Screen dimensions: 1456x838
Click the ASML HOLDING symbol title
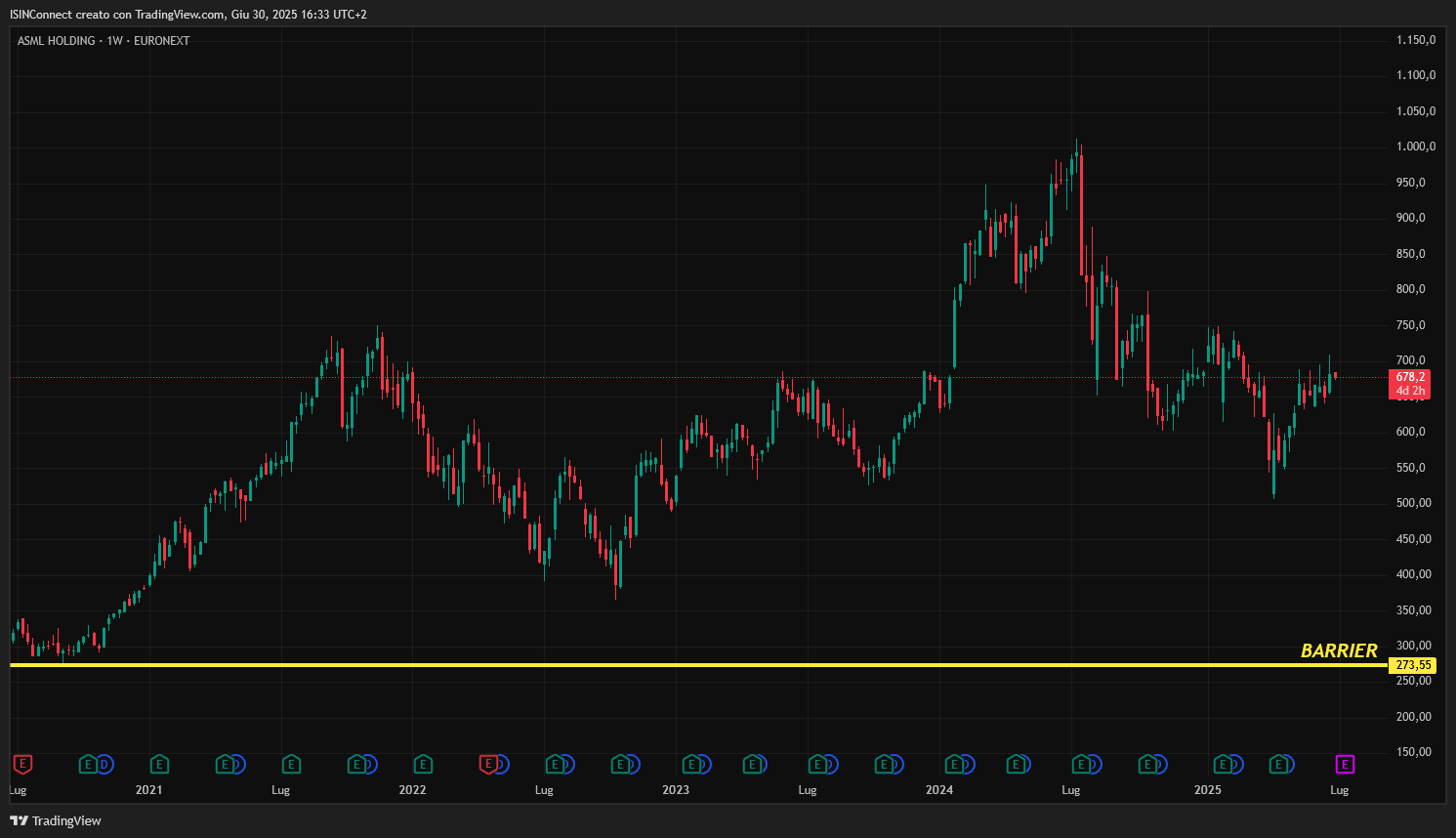point(57,40)
